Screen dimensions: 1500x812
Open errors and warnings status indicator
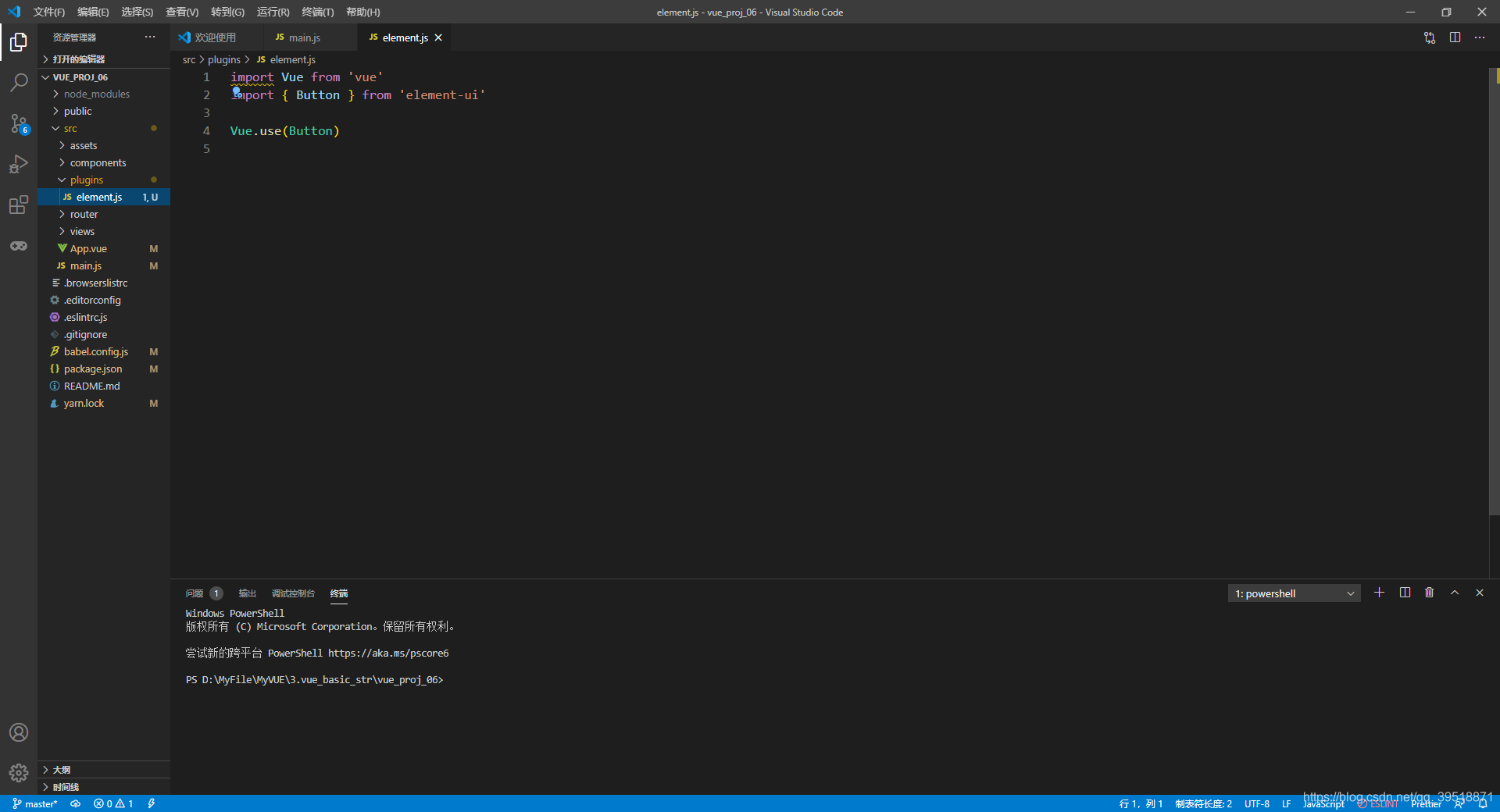pyautogui.click(x=113, y=803)
